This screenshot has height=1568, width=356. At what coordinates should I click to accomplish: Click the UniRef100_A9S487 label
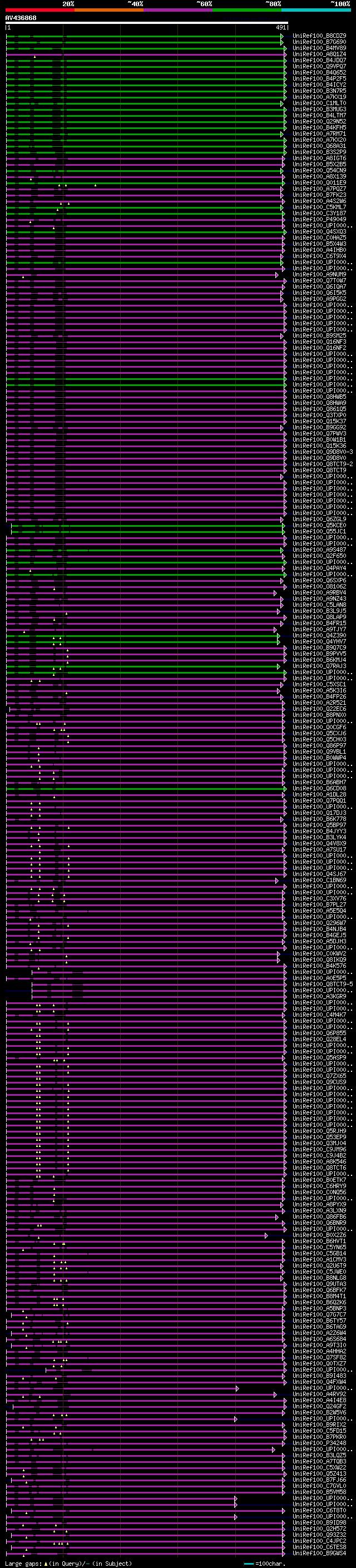[319, 550]
